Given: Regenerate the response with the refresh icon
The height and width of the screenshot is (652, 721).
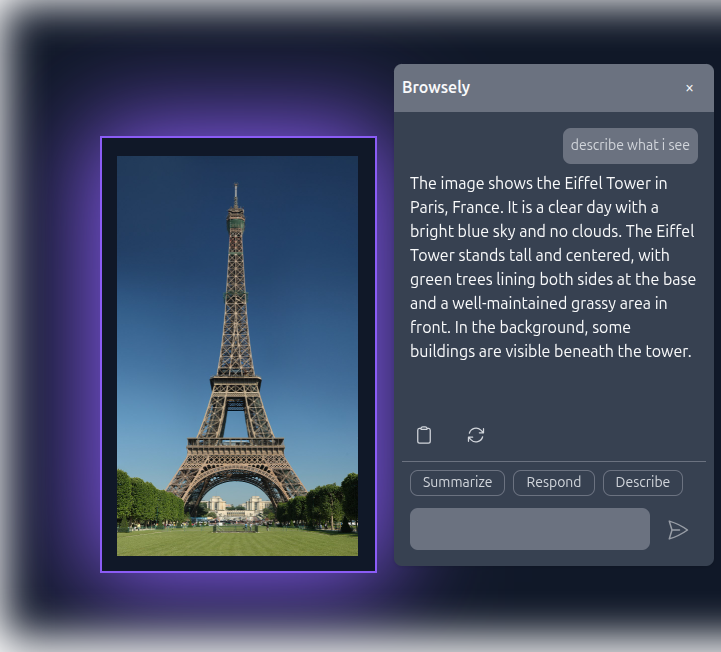Looking at the screenshot, I should pyautogui.click(x=475, y=435).
